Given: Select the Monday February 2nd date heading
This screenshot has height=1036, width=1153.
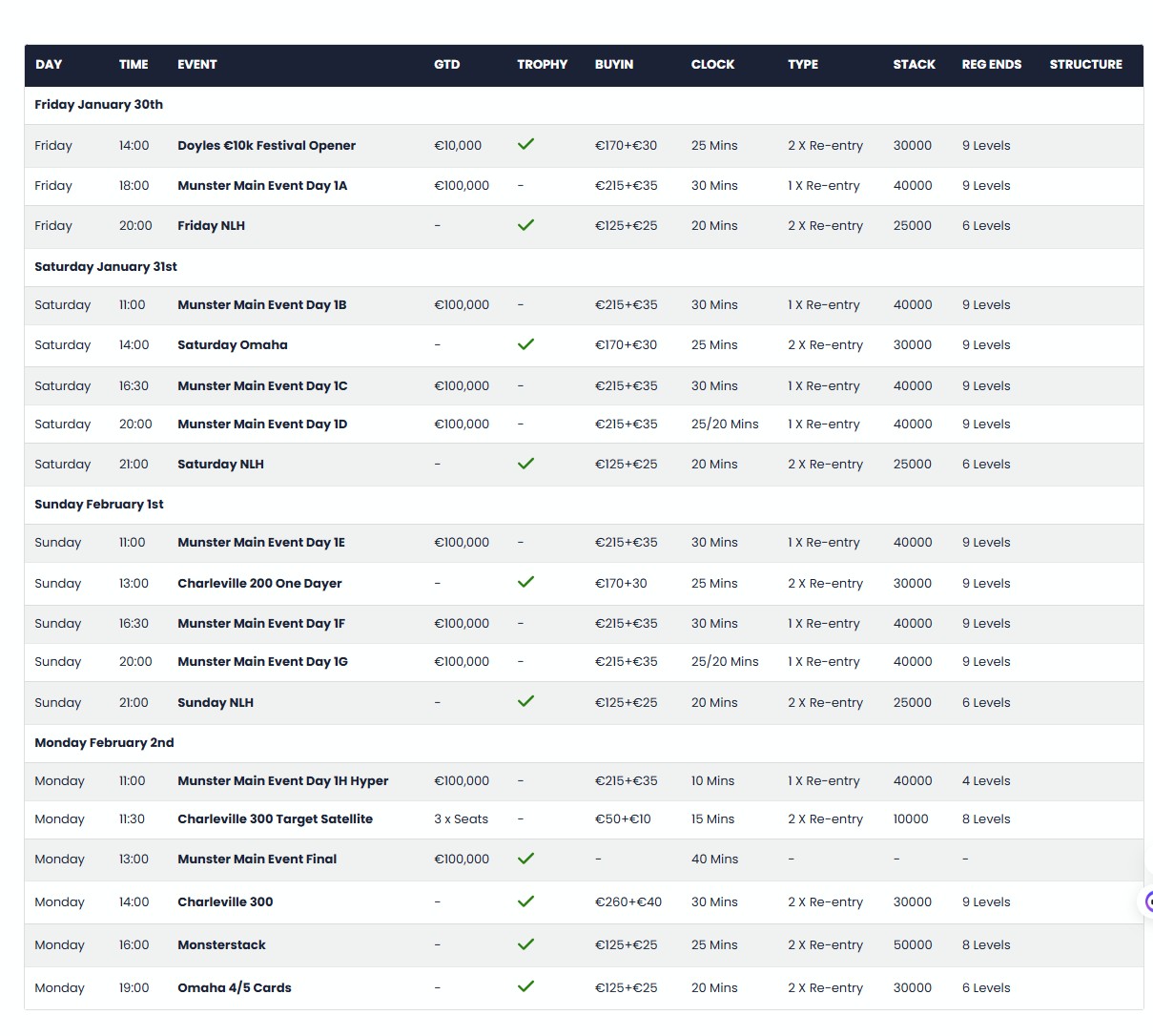Looking at the screenshot, I should coord(104,743).
